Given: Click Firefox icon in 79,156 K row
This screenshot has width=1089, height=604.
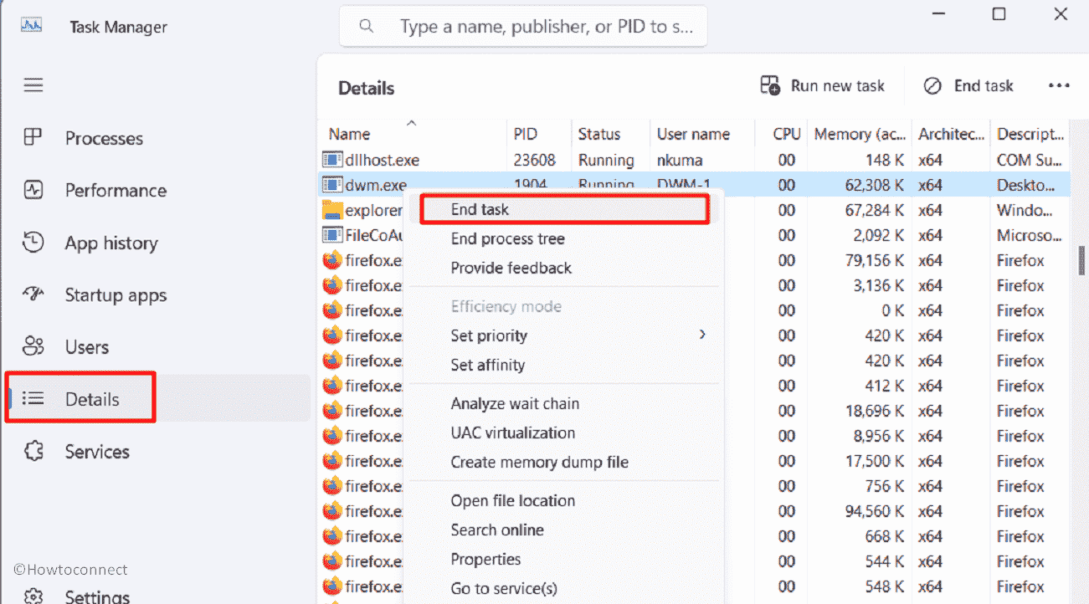Looking at the screenshot, I should point(332,260).
